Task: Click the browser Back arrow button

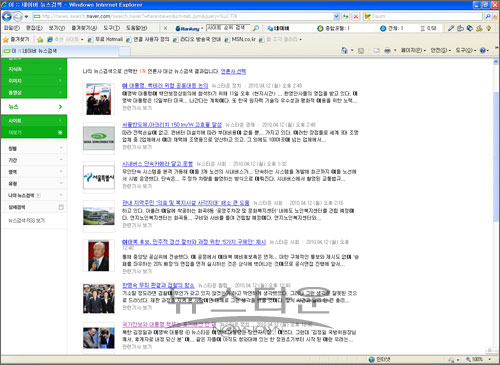Action: click(x=7, y=16)
